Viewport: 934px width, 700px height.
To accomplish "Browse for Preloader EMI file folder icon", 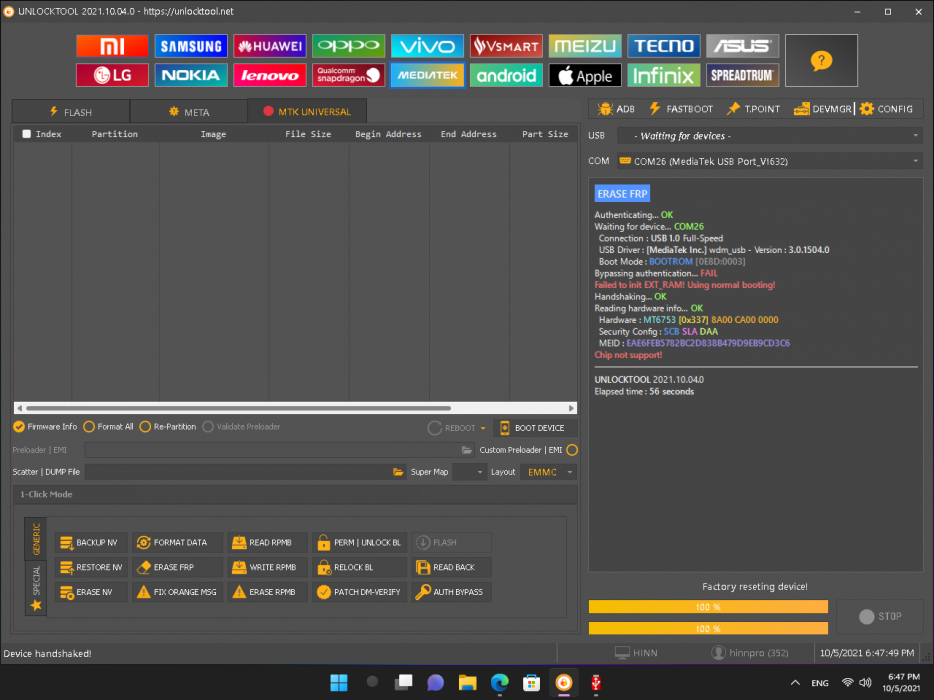I will pyautogui.click(x=466, y=450).
